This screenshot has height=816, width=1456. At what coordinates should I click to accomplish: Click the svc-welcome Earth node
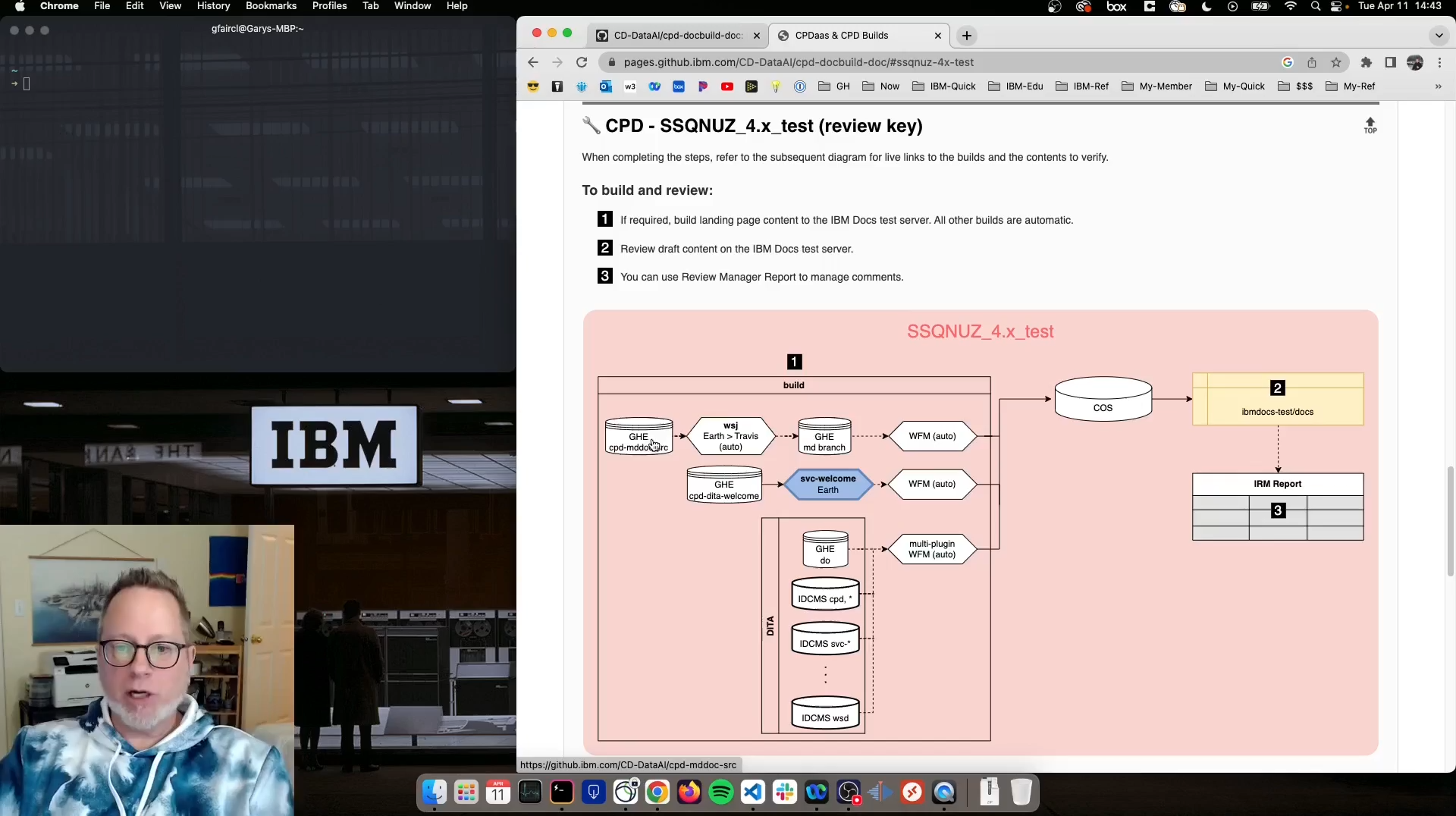pyautogui.click(x=827, y=485)
